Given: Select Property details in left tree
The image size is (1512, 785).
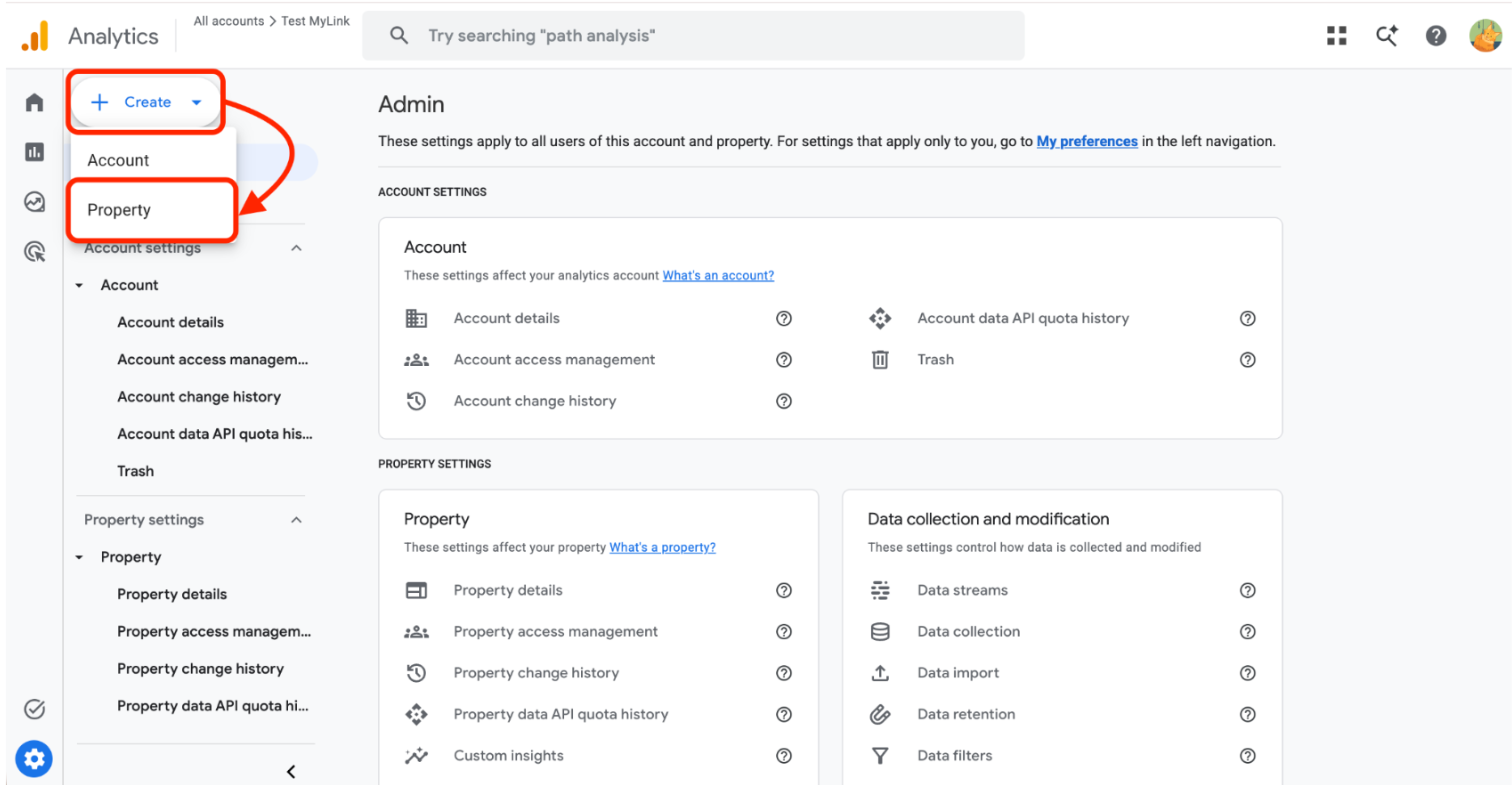Looking at the screenshot, I should pyautogui.click(x=172, y=594).
